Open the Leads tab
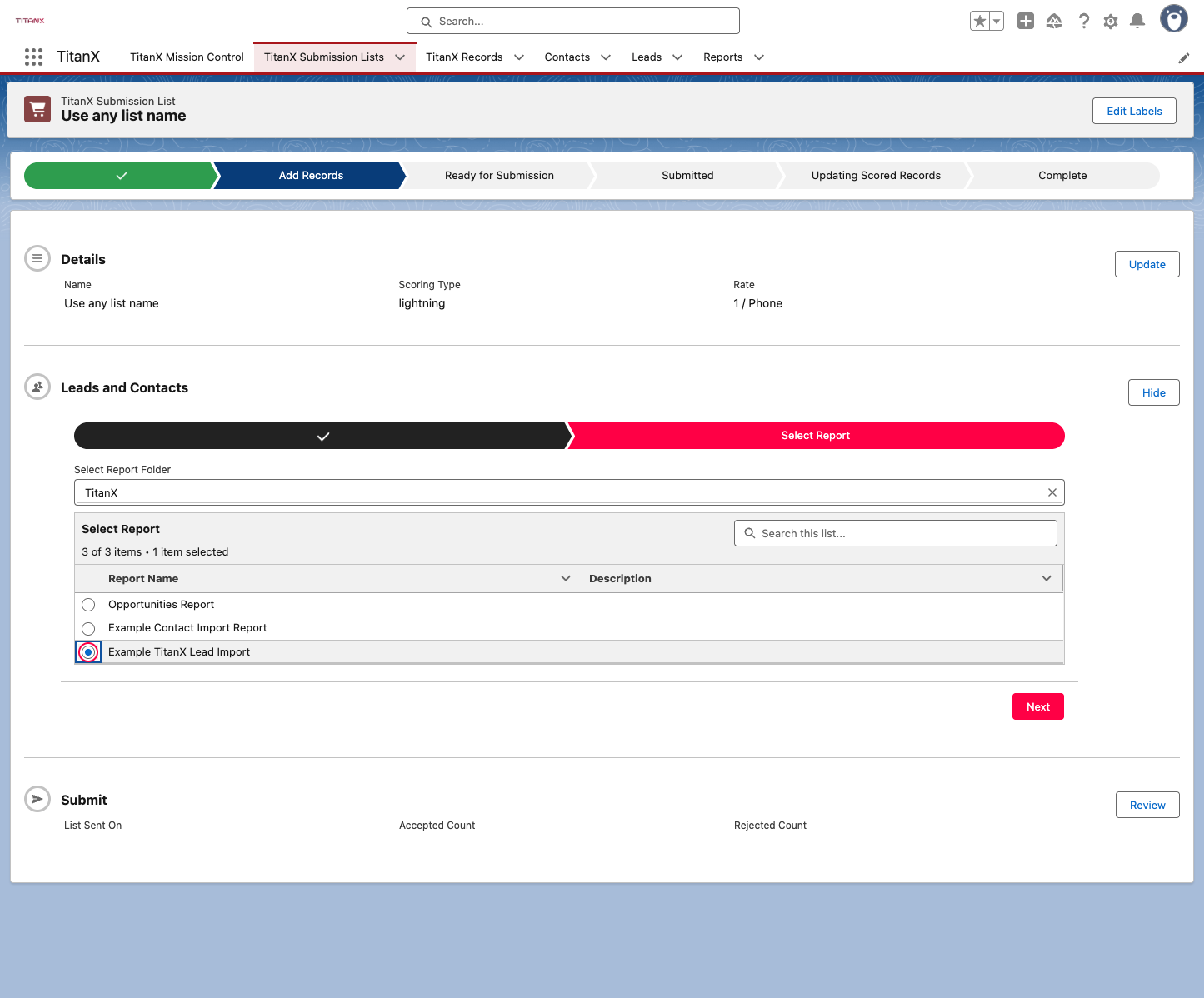 647,57
